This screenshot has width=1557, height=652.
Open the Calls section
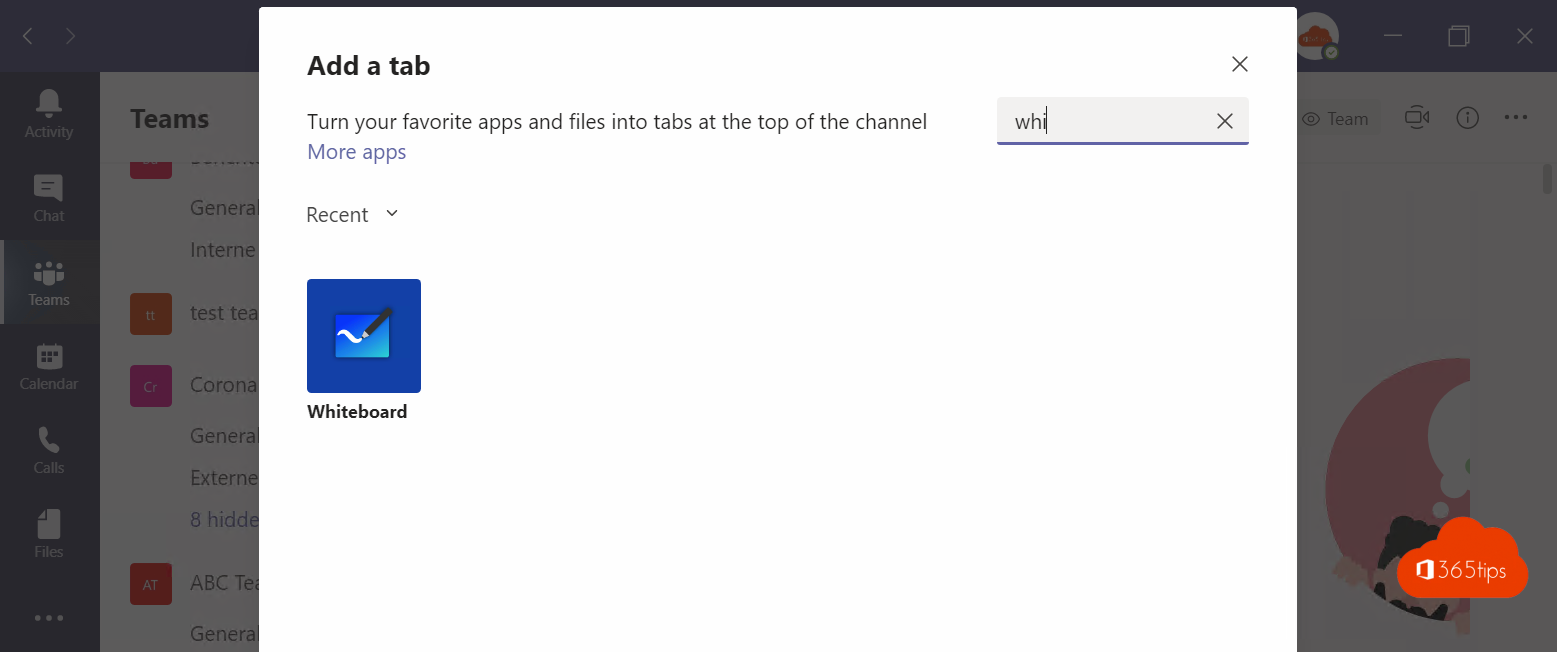point(48,450)
